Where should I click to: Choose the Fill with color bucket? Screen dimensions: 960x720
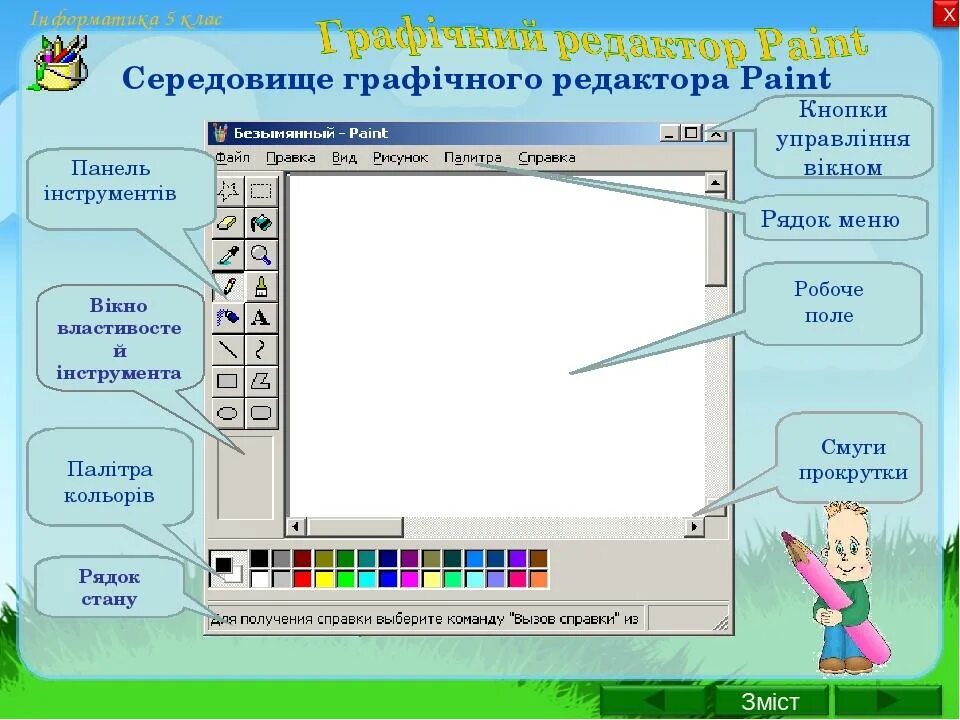(x=261, y=223)
